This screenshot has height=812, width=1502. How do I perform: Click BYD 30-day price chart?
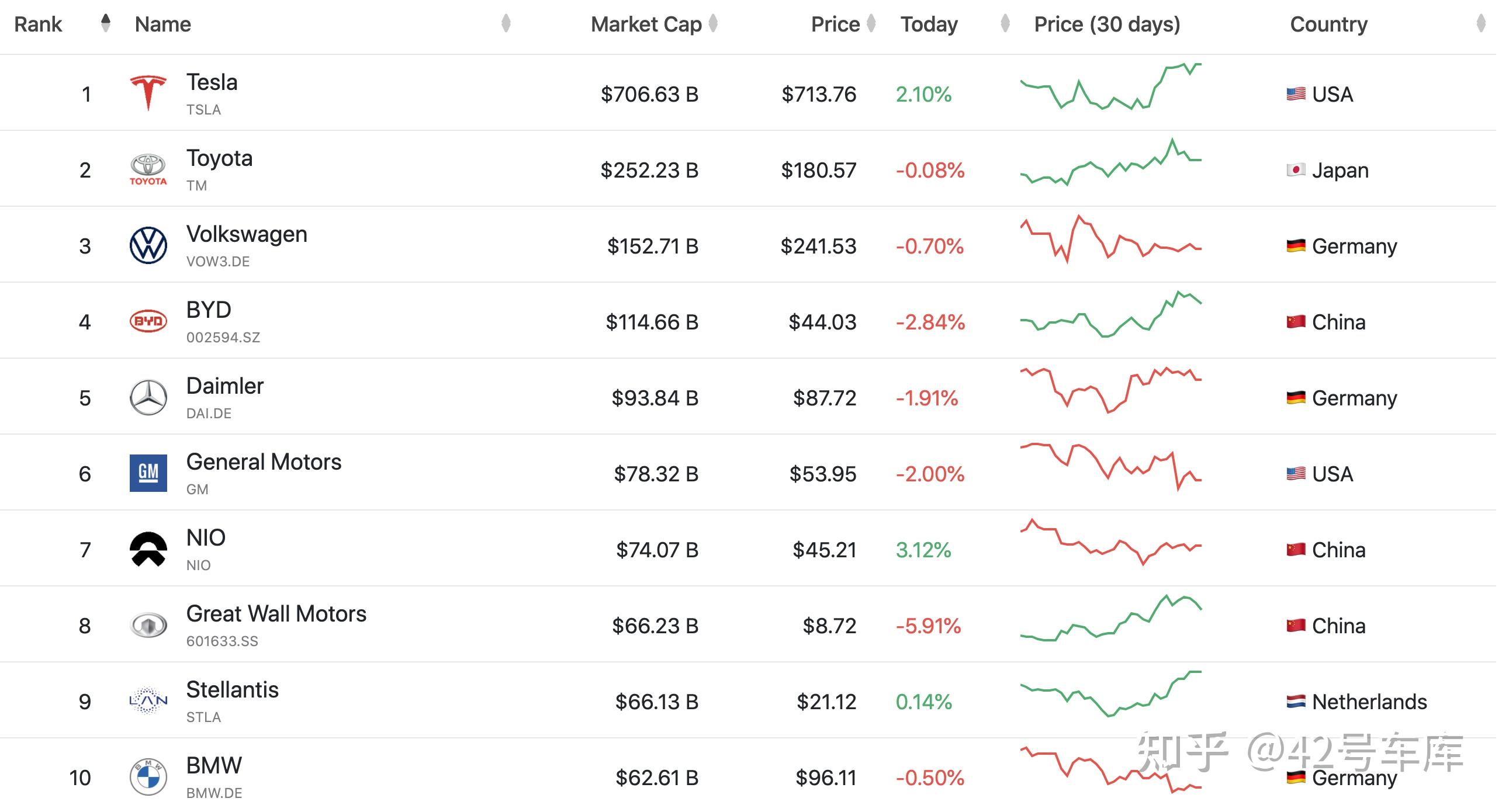point(1110,314)
